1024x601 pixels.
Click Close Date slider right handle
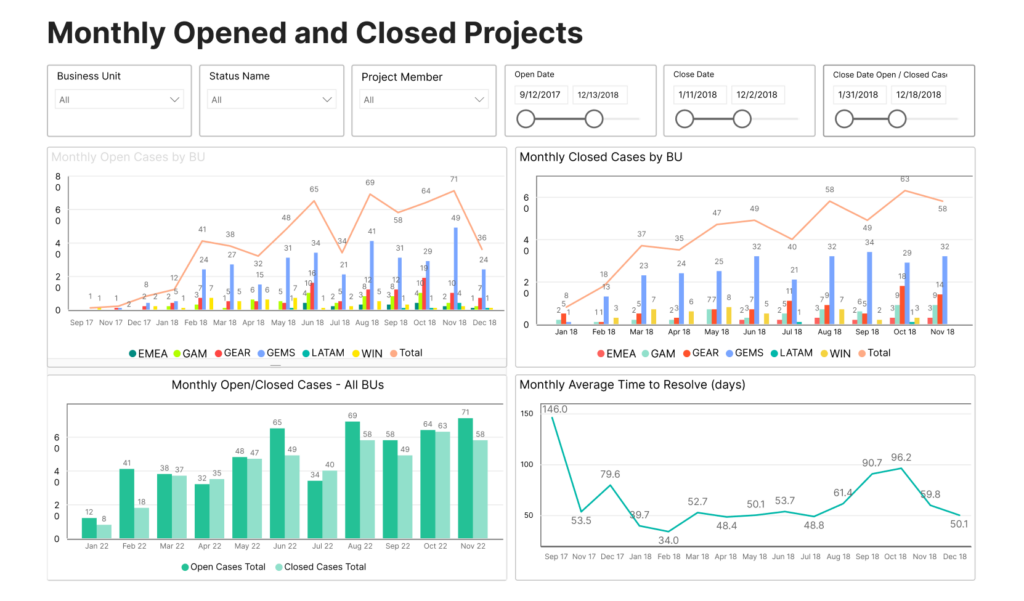click(742, 119)
